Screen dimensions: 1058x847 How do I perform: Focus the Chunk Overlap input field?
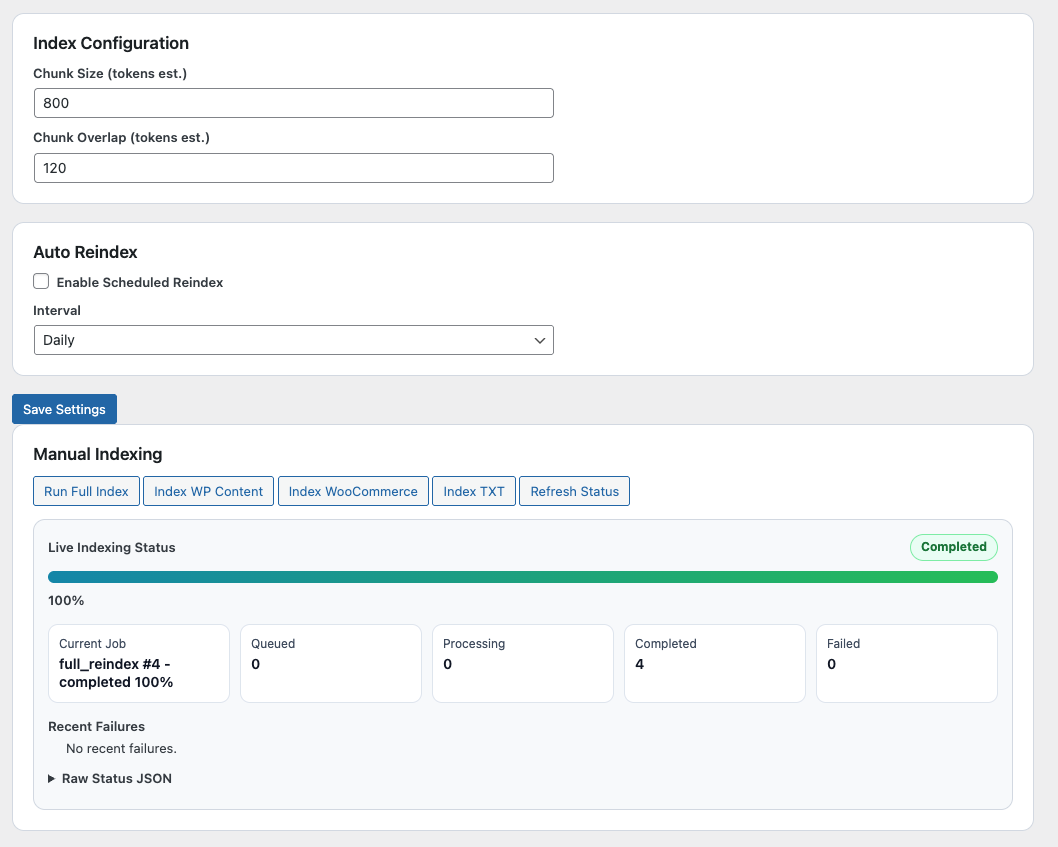[294, 168]
